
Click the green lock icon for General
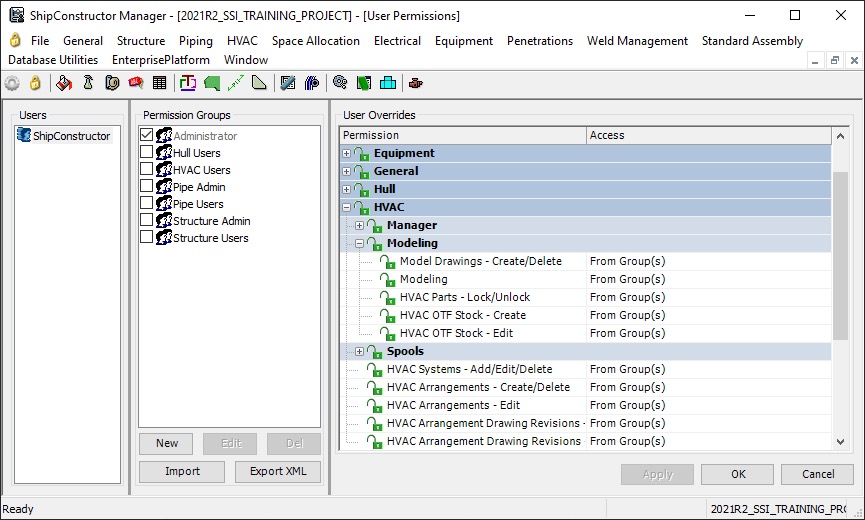click(x=362, y=171)
